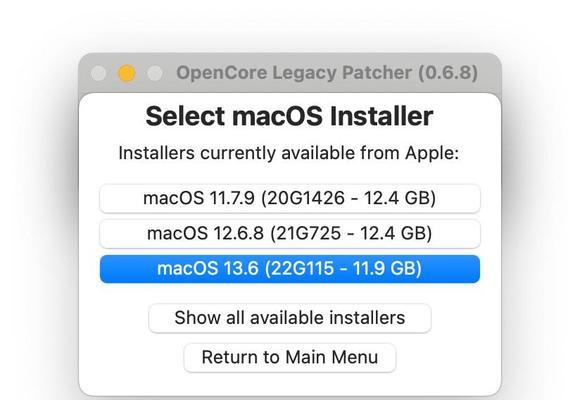580x400 pixels.
Task: Click the Select macOS Installer heading
Action: tap(289, 116)
